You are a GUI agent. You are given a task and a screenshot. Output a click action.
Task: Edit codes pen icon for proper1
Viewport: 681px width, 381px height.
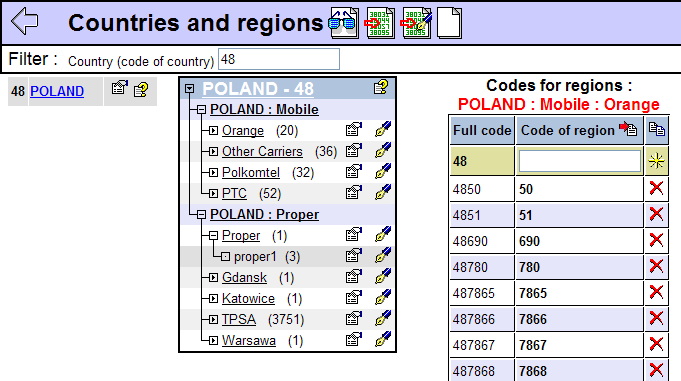[383, 255]
